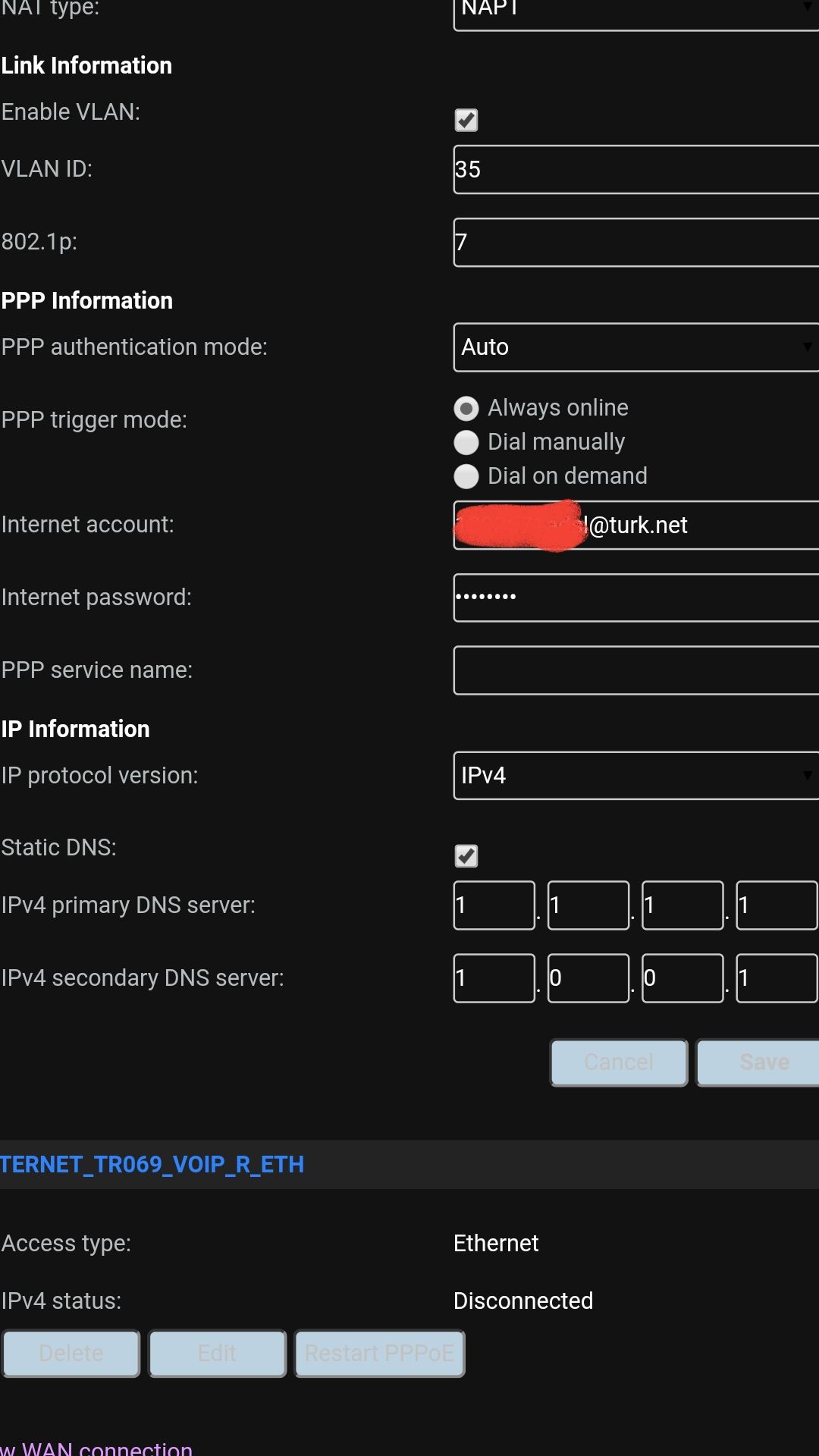
Task: Click the Edit button
Action: tap(218, 1354)
